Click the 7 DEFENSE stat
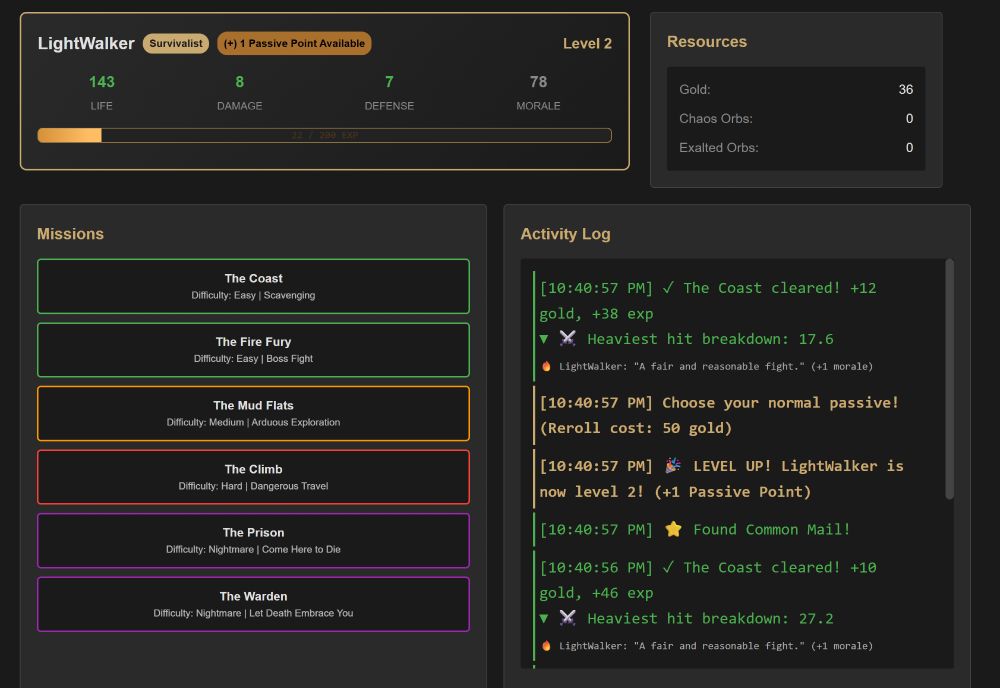 coord(389,92)
